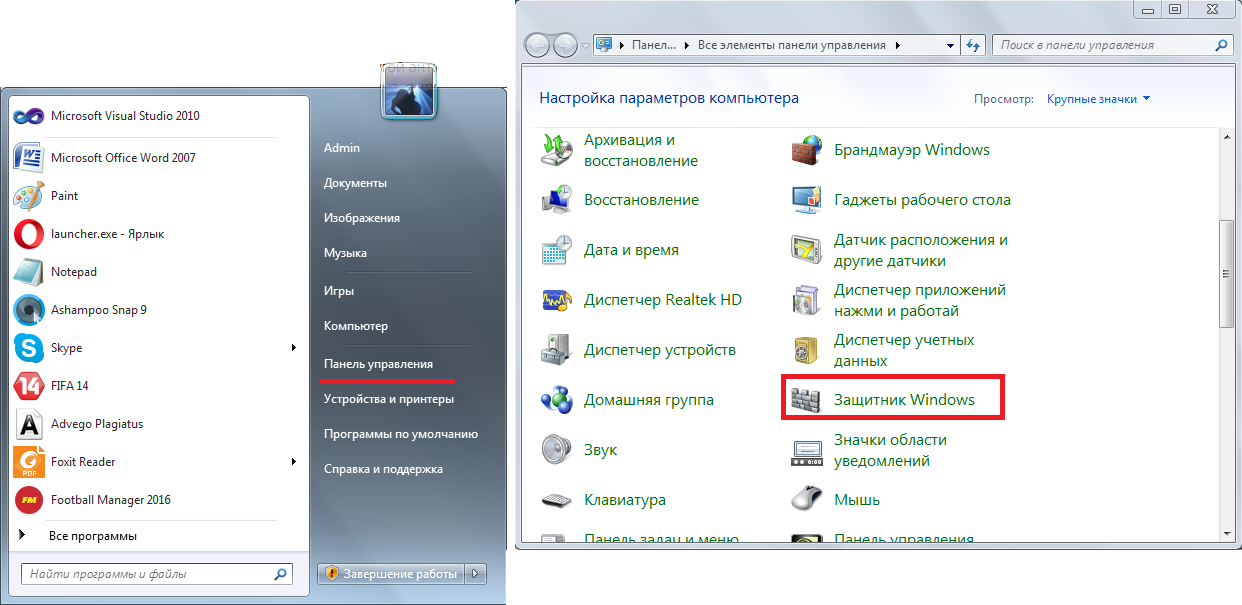Click the Завершение работы button
Image resolution: width=1242 pixels, height=605 pixels.
[392, 574]
